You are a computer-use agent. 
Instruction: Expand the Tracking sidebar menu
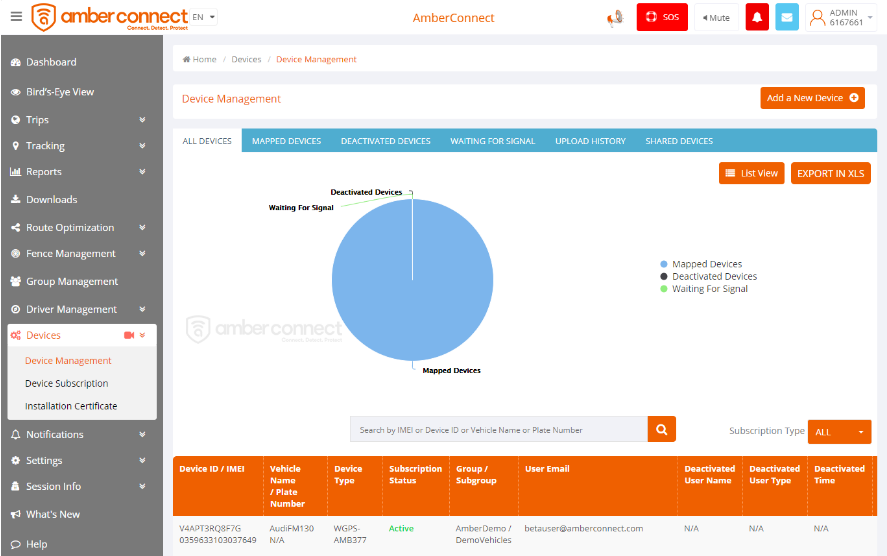click(x=79, y=146)
